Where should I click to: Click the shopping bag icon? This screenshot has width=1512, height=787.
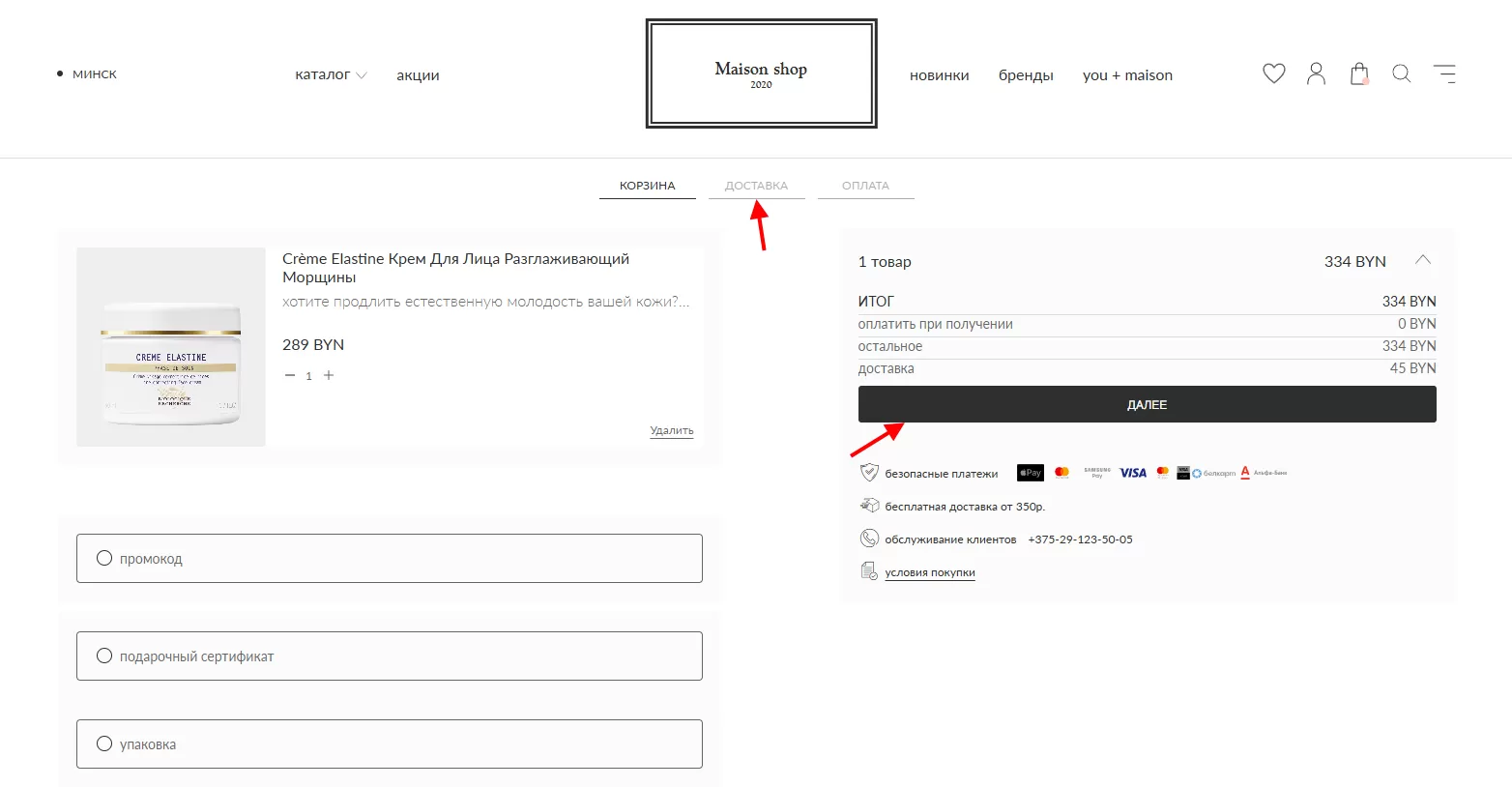click(x=1359, y=73)
